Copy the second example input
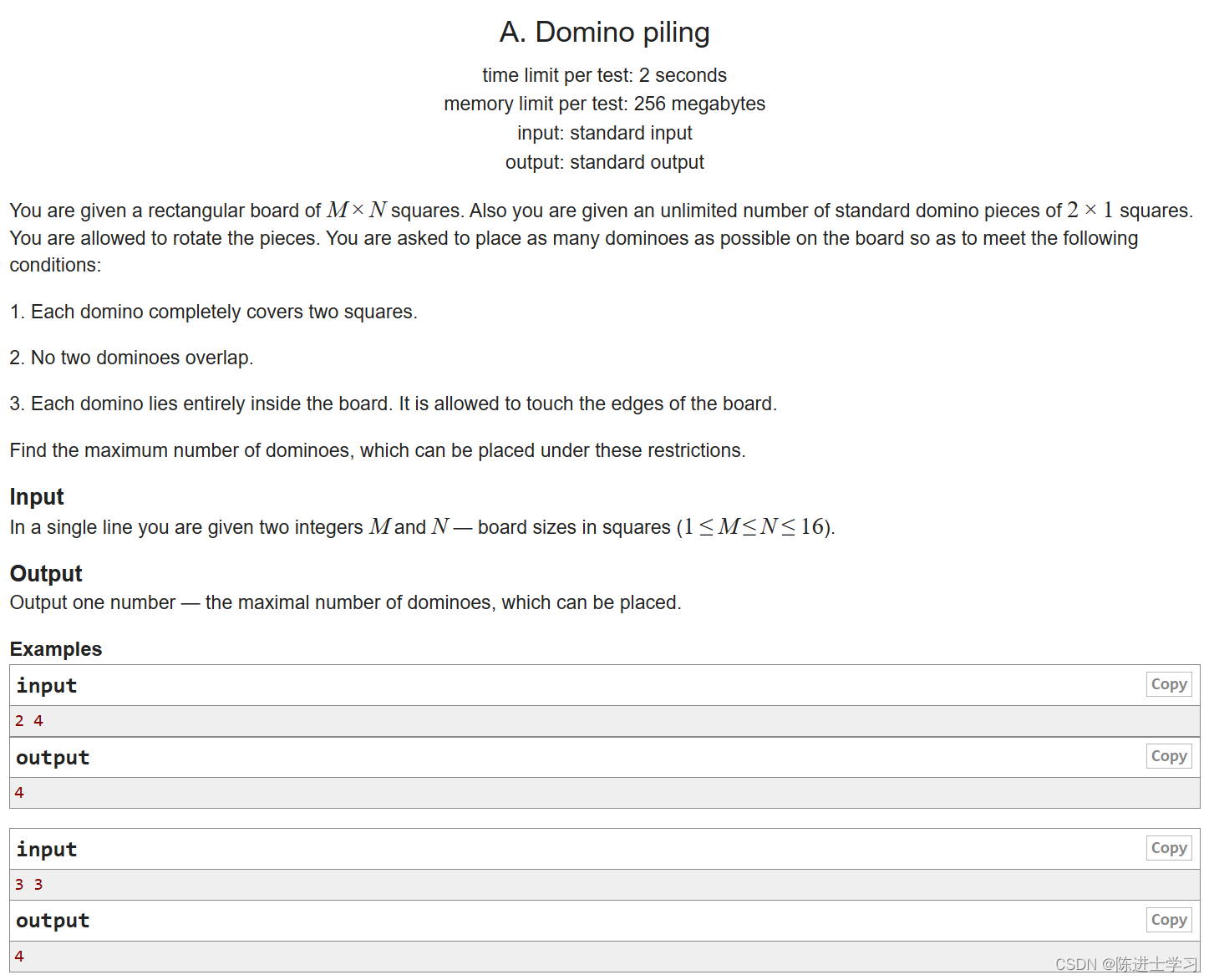The image size is (1209, 980). (1168, 848)
